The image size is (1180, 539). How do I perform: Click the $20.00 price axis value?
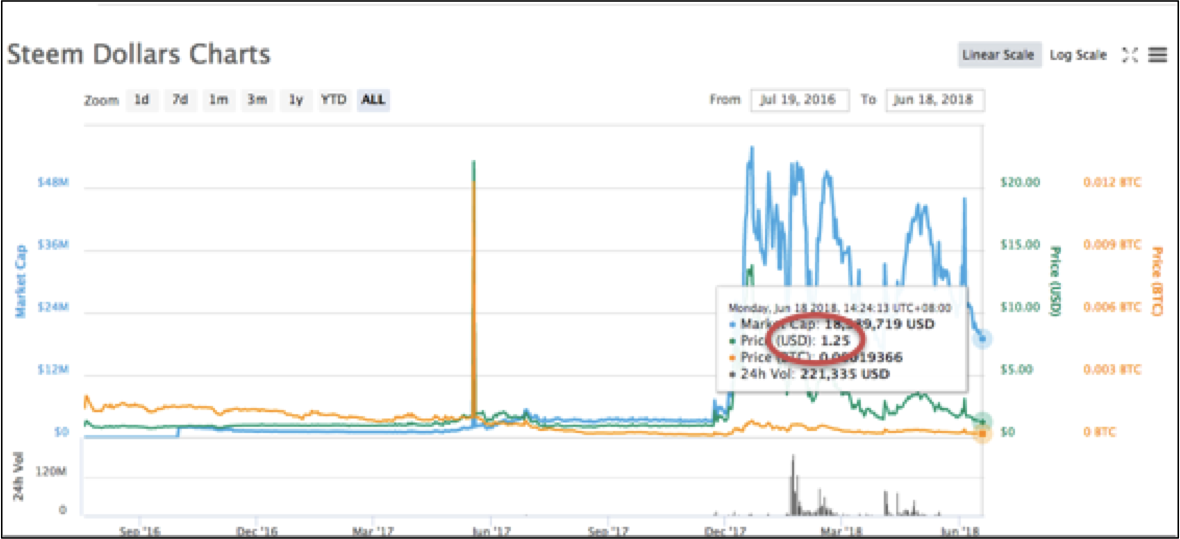point(1019,182)
